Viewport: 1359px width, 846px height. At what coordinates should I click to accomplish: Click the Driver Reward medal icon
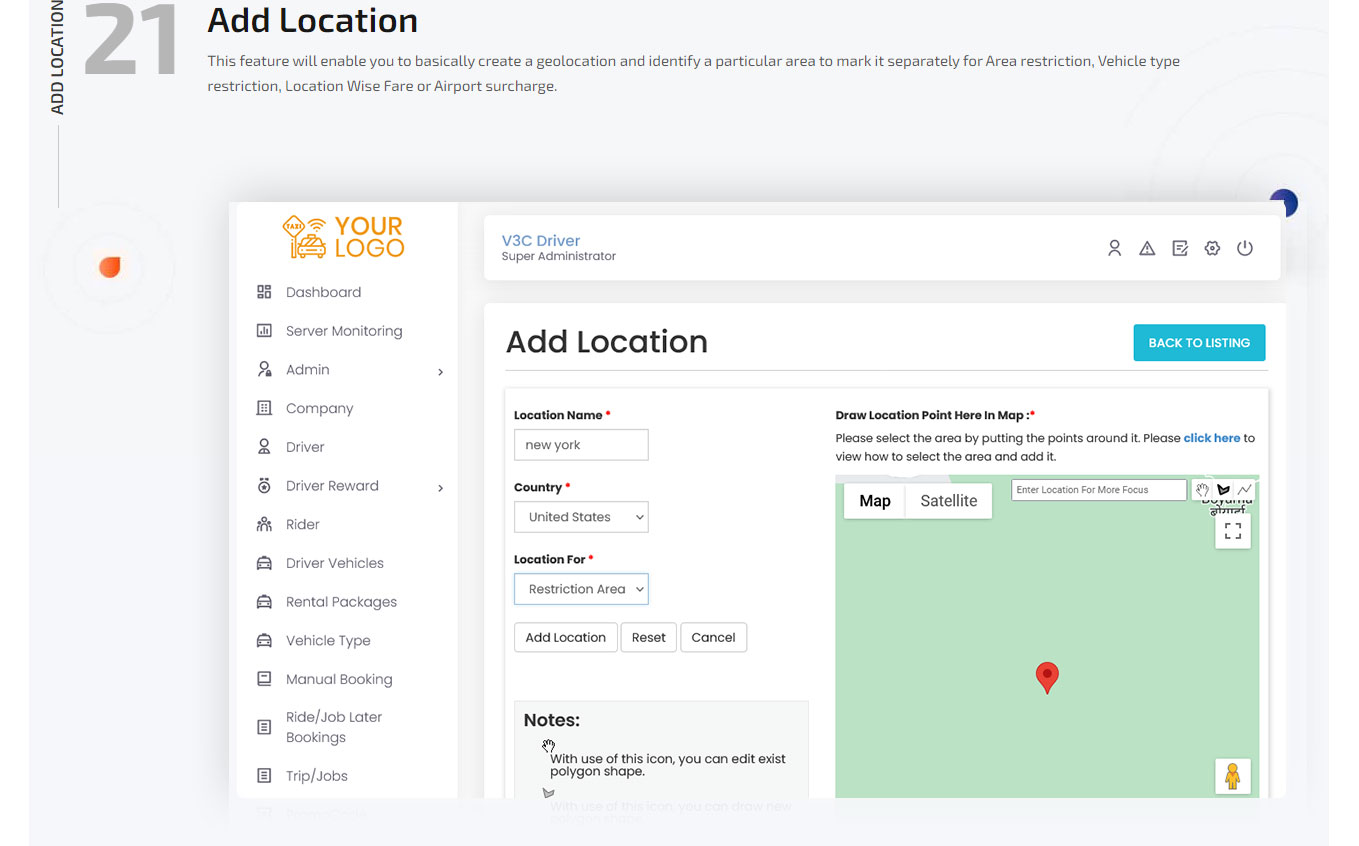[x=264, y=485]
